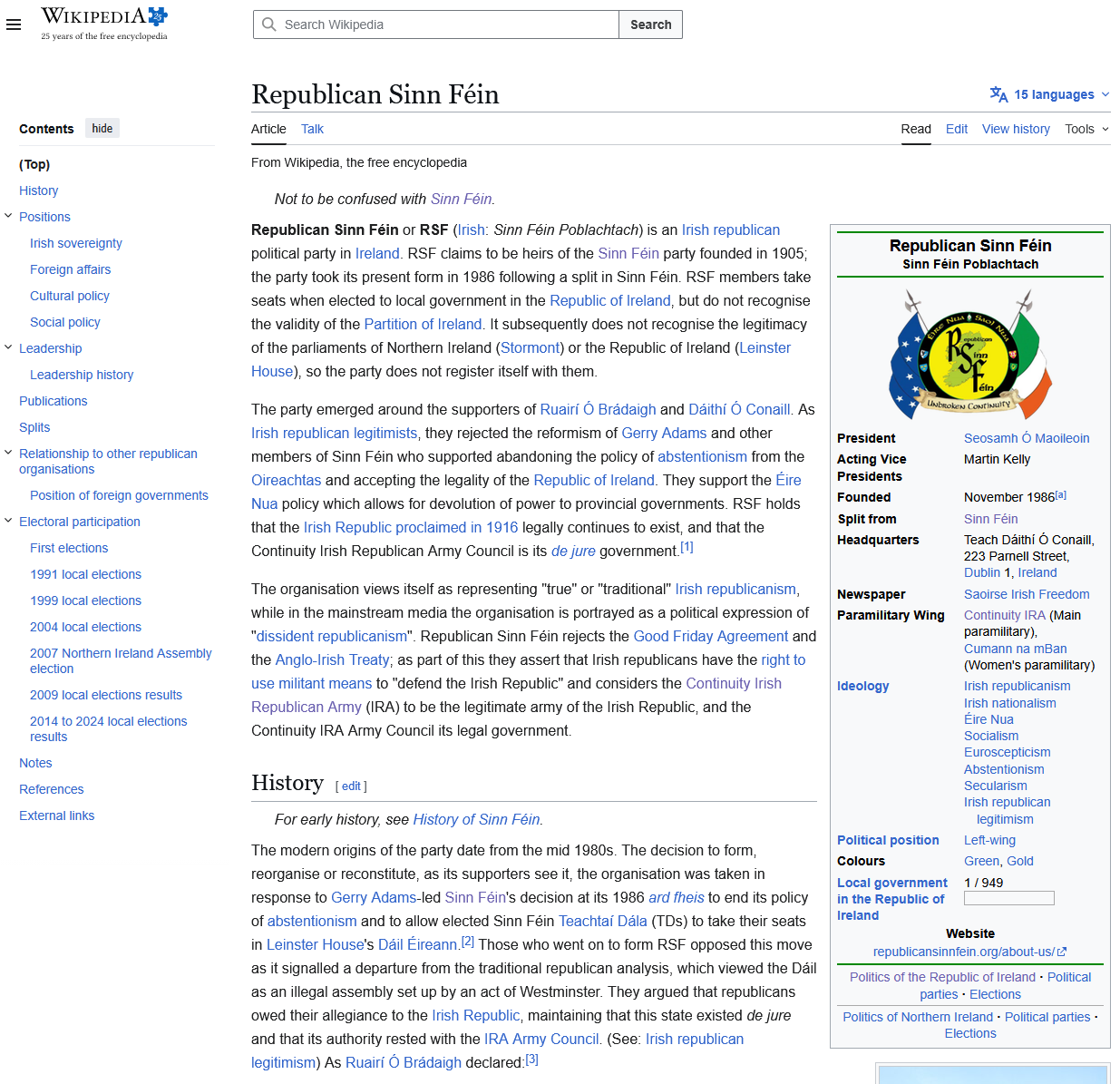
Task: Go to First elections contents entry
Action: [69, 548]
